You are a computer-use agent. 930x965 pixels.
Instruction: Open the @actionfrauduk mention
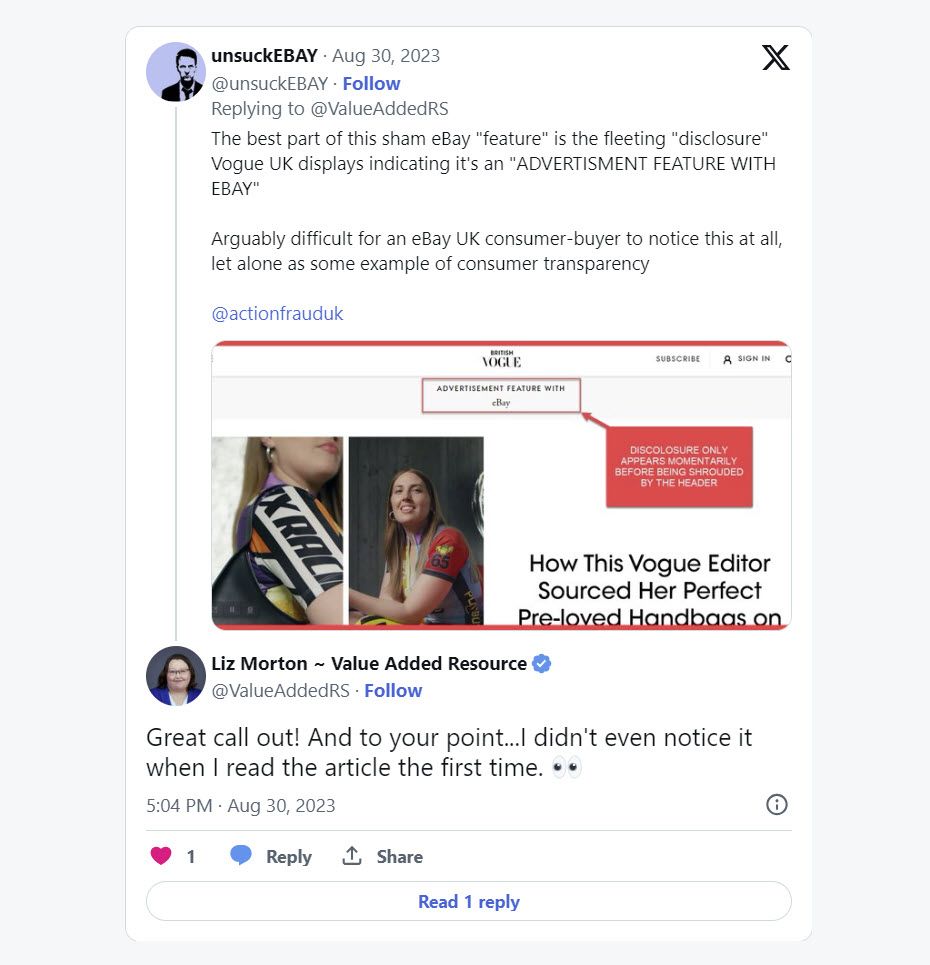pos(277,313)
